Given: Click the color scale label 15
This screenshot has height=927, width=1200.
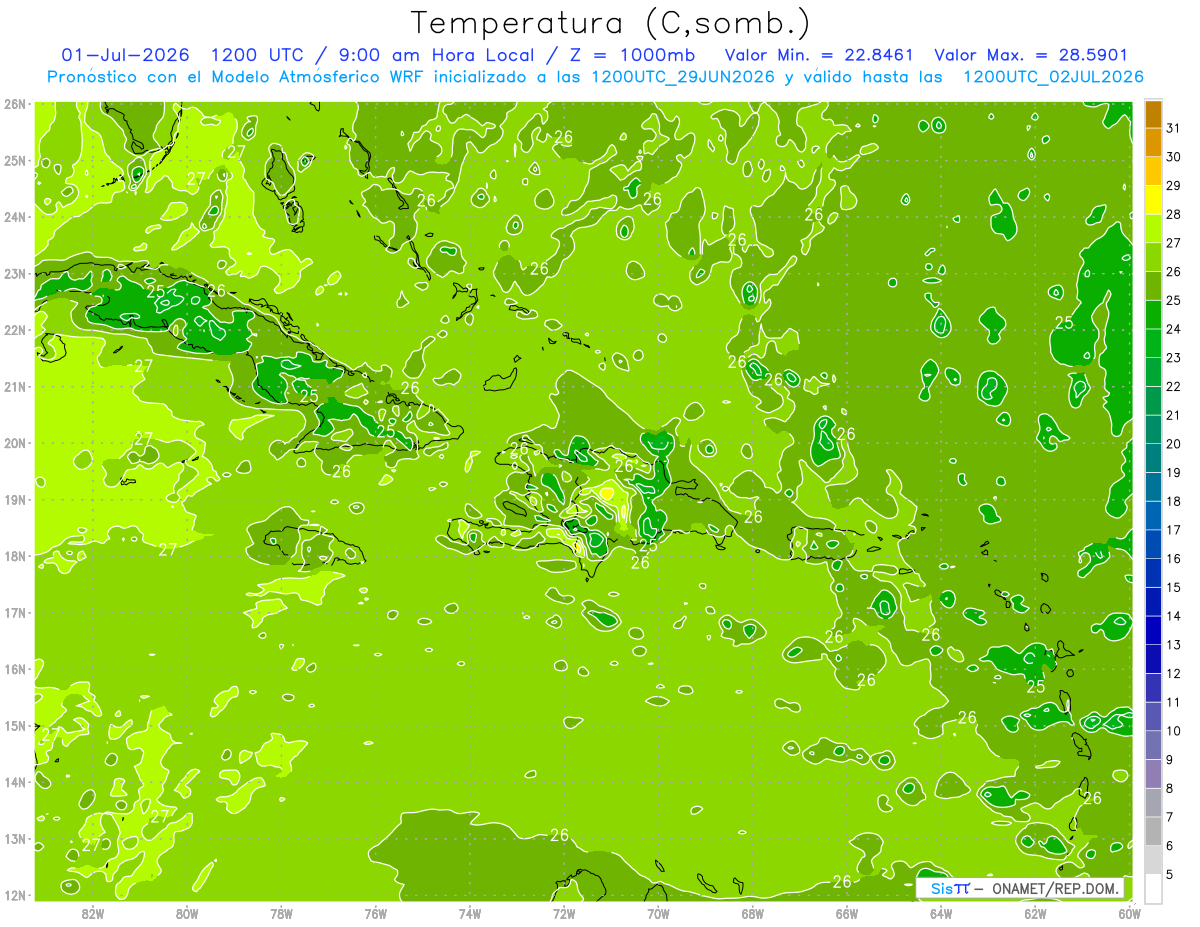Looking at the screenshot, I should [1174, 587].
